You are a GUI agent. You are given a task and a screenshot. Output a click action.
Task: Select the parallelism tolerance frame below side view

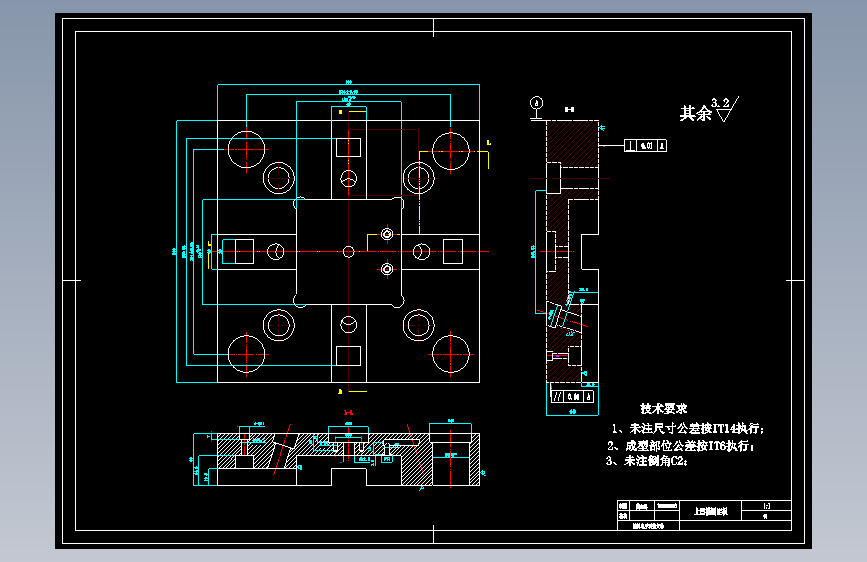[572, 397]
